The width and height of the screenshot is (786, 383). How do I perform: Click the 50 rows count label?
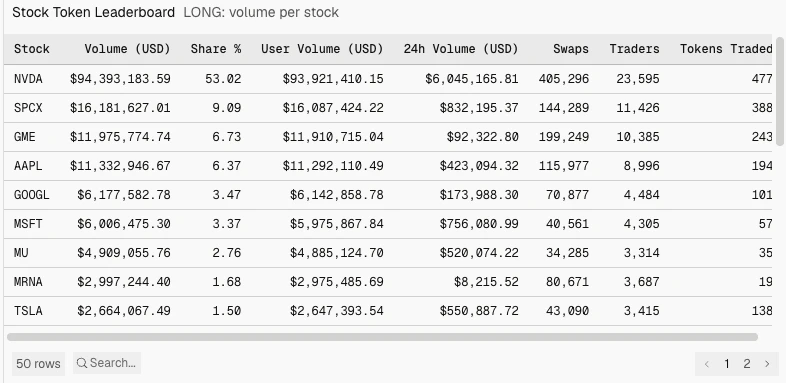pyautogui.click(x=38, y=363)
